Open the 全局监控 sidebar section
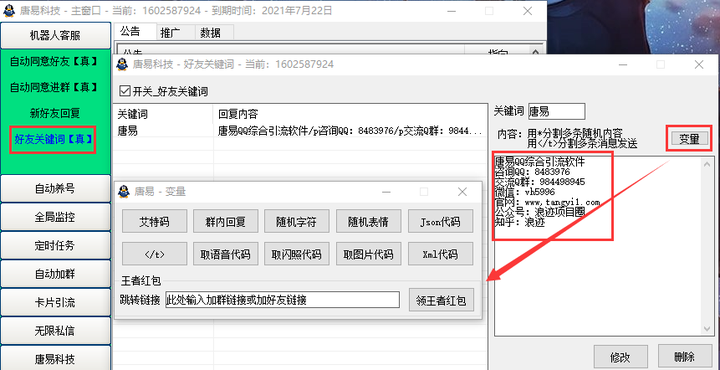The image size is (720, 370). click(x=56, y=217)
